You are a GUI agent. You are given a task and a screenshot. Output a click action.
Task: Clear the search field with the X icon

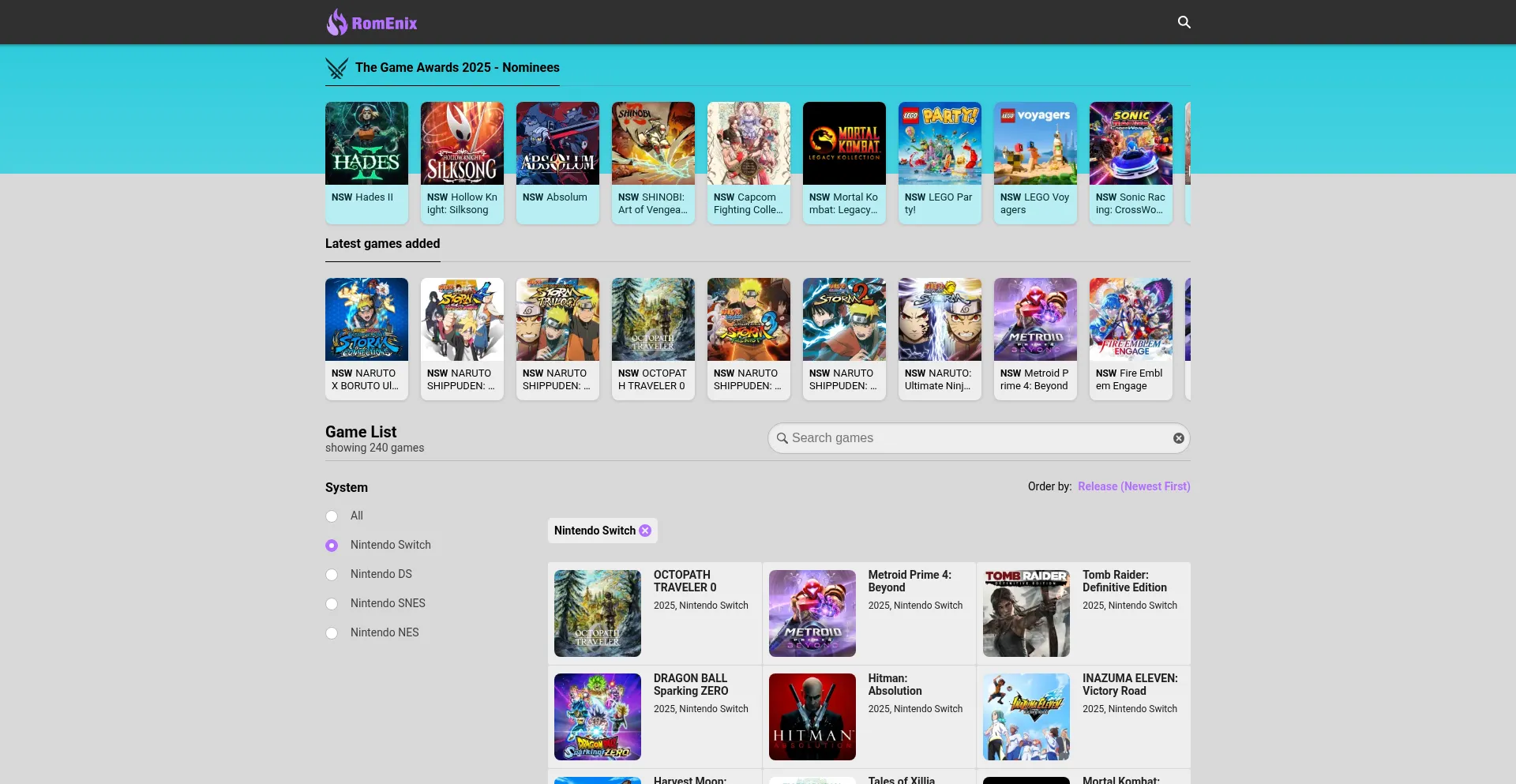pos(1178,438)
